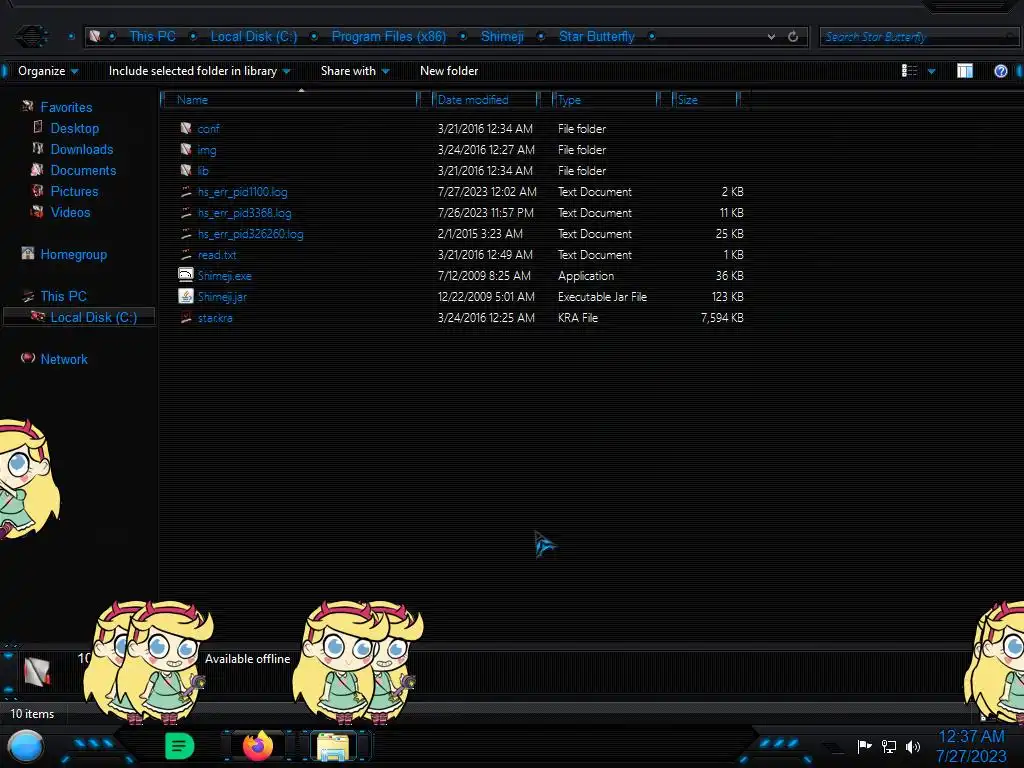
Task: Click the volume speaker tray icon
Action: 913,746
